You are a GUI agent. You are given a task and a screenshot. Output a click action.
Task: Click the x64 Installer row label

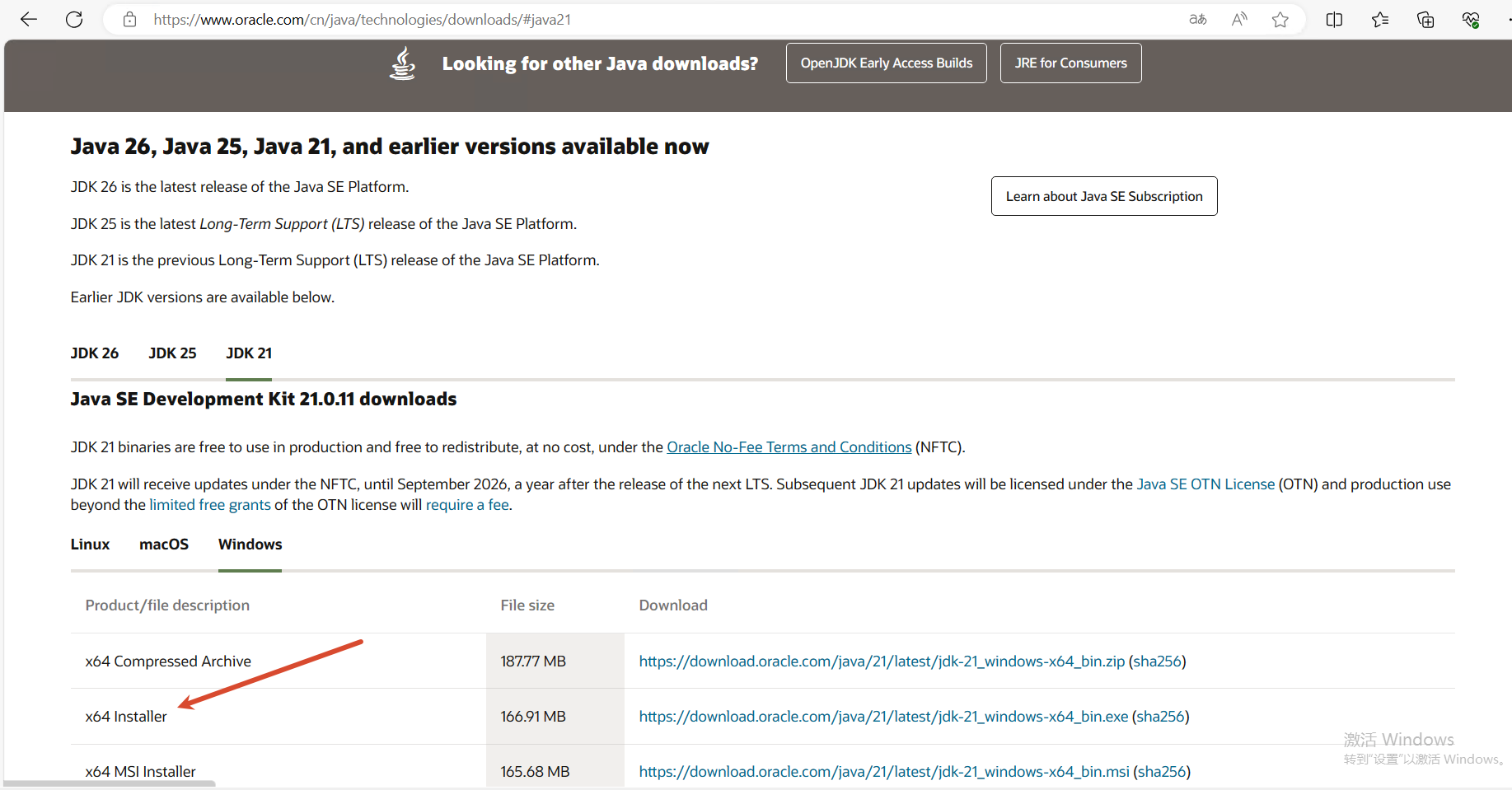click(x=126, y=717)
